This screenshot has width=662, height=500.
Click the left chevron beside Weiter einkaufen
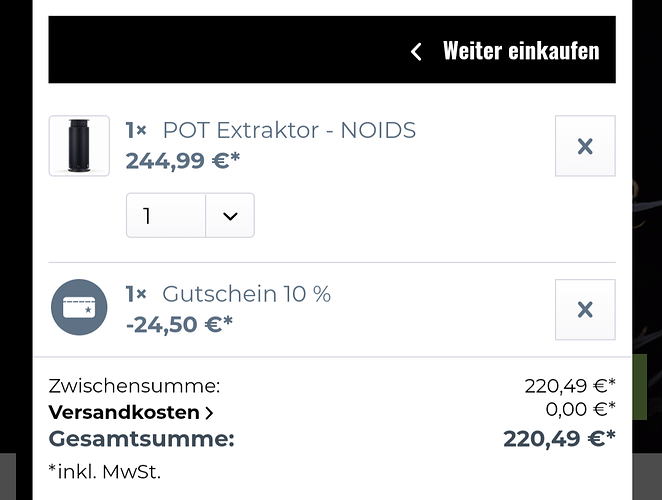click(417, 51)
